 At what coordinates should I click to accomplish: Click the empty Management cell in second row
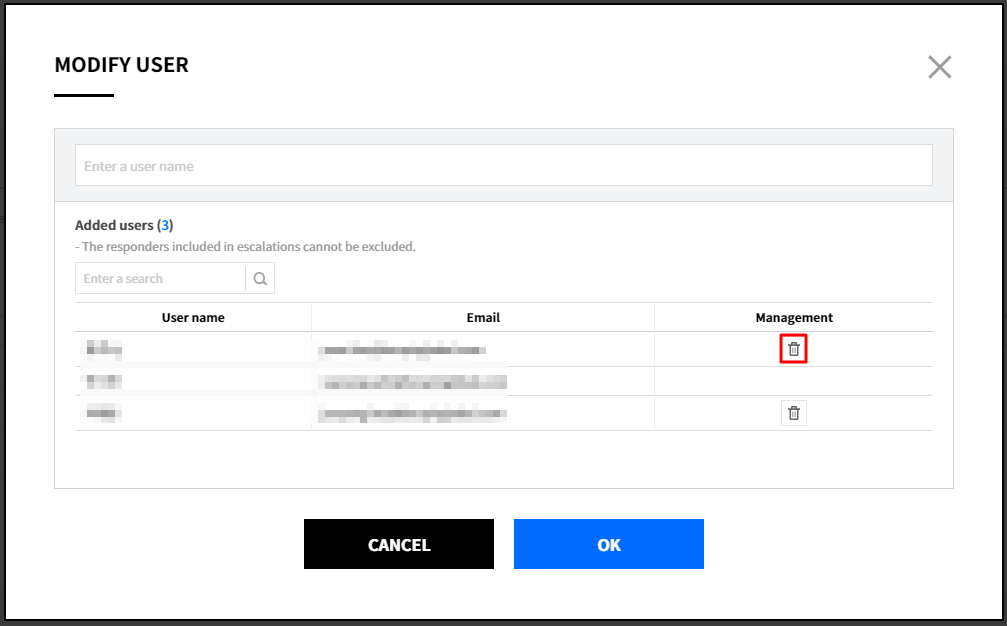coord(794,381)
